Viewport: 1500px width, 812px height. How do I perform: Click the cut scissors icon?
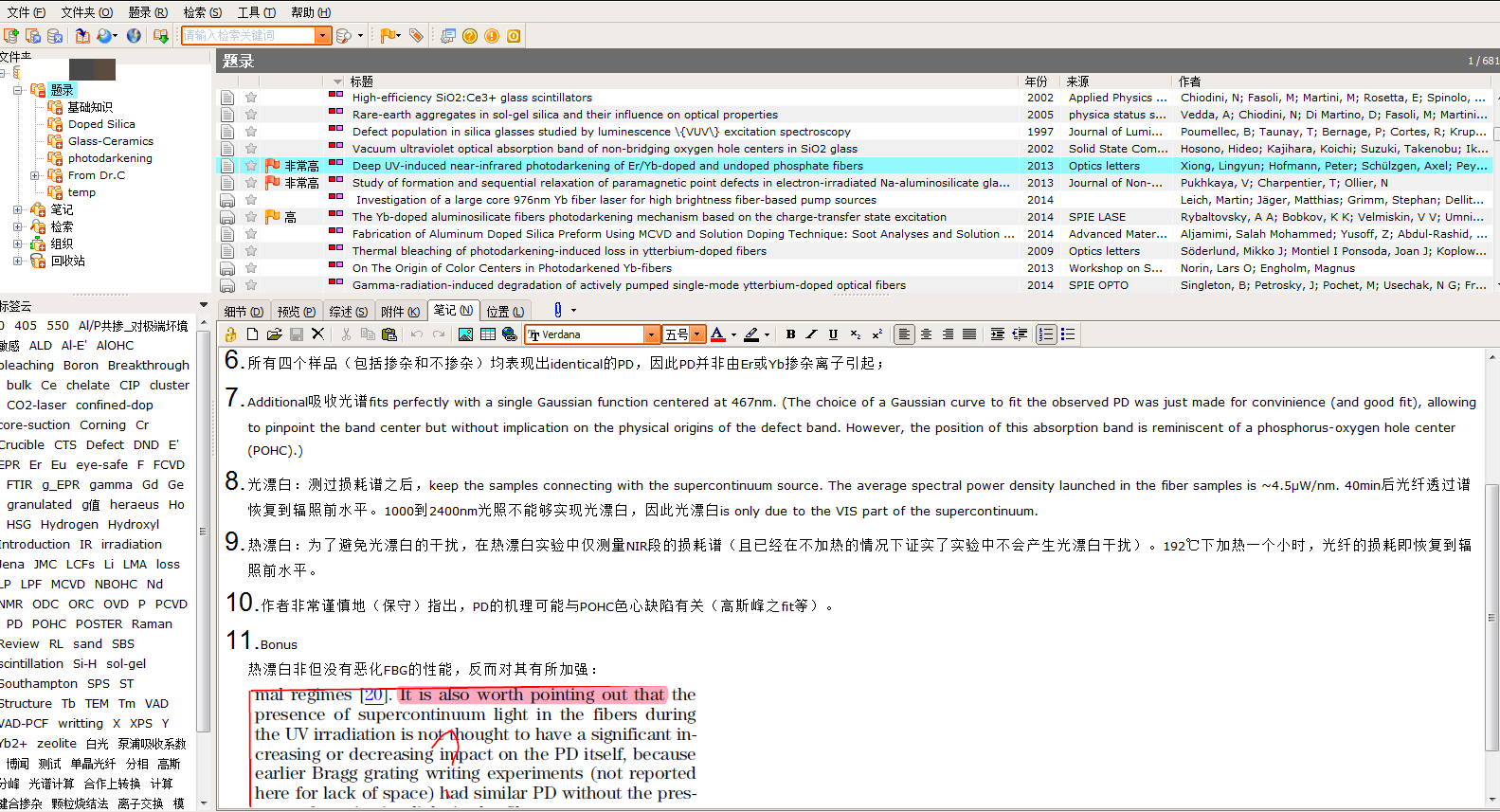(x=346, y=334)
